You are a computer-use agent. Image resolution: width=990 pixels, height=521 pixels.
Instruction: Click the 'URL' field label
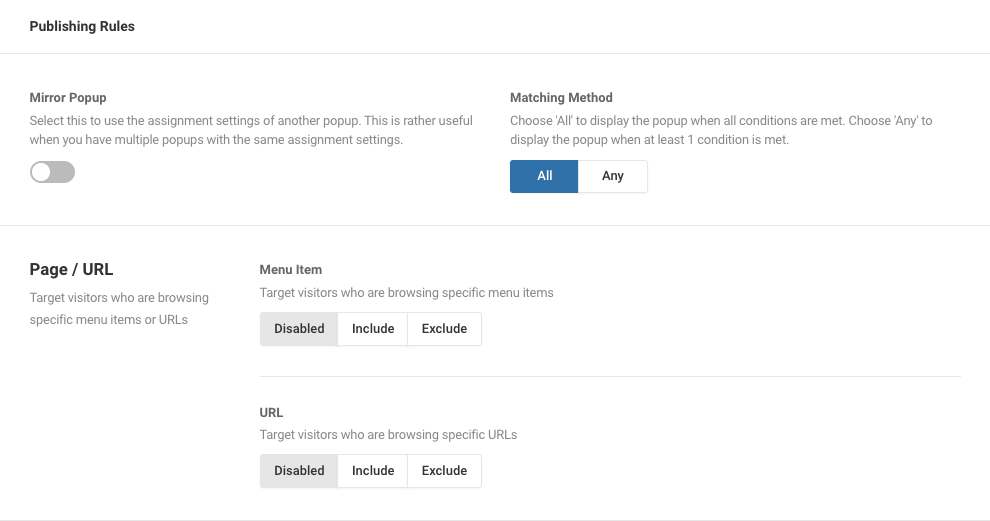coord(271,412)
